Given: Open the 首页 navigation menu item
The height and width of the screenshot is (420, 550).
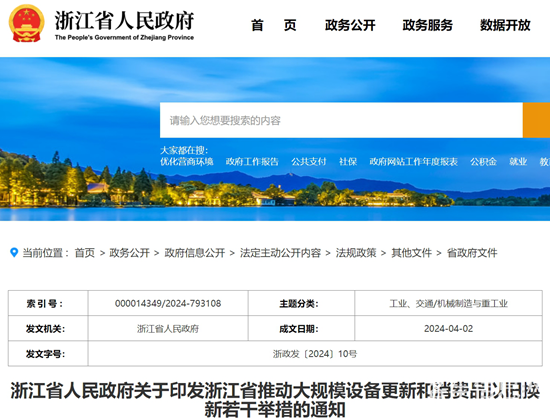Looking at the screenshot, I should 274,25.
